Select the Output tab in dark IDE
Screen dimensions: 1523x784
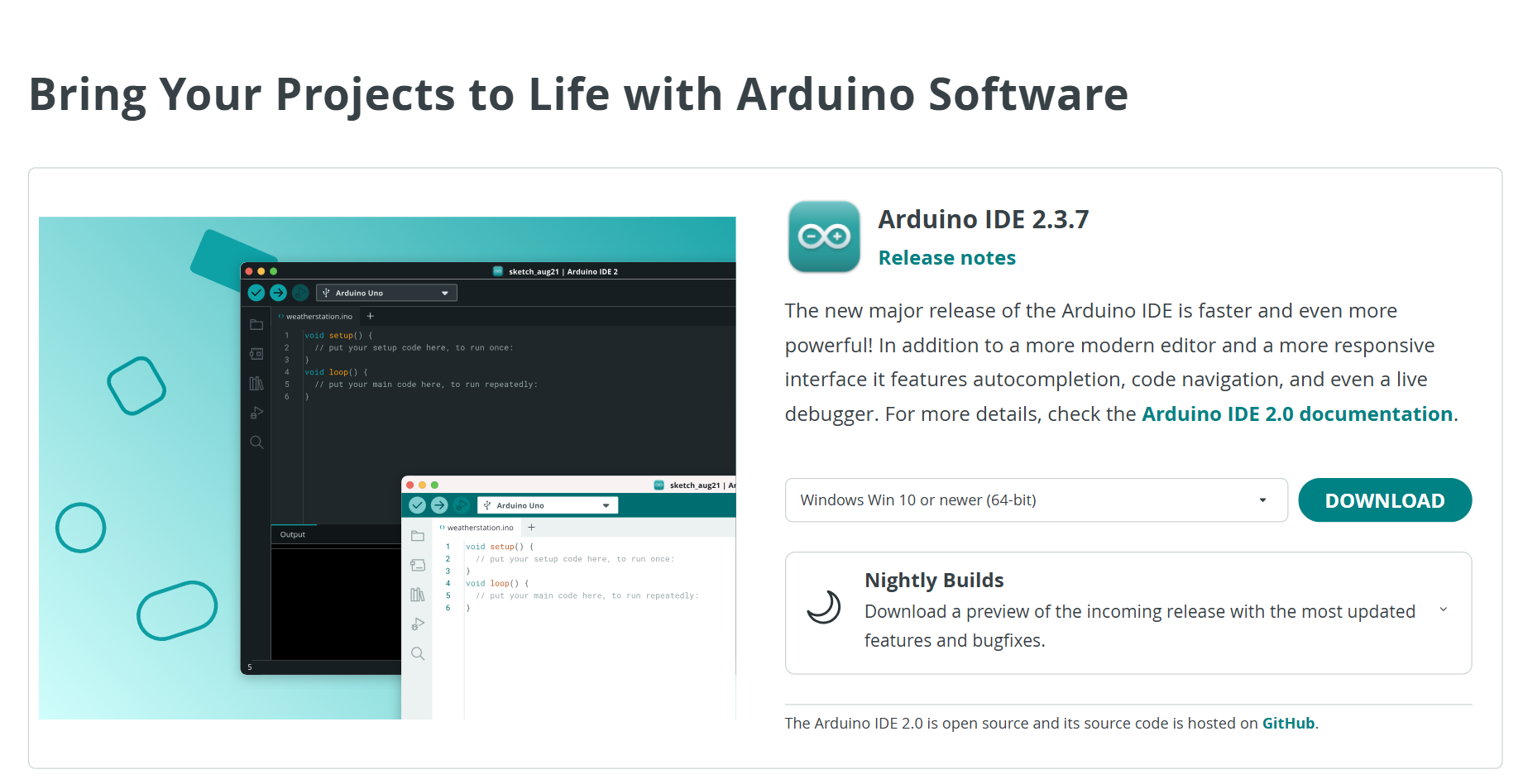point(293,535)
